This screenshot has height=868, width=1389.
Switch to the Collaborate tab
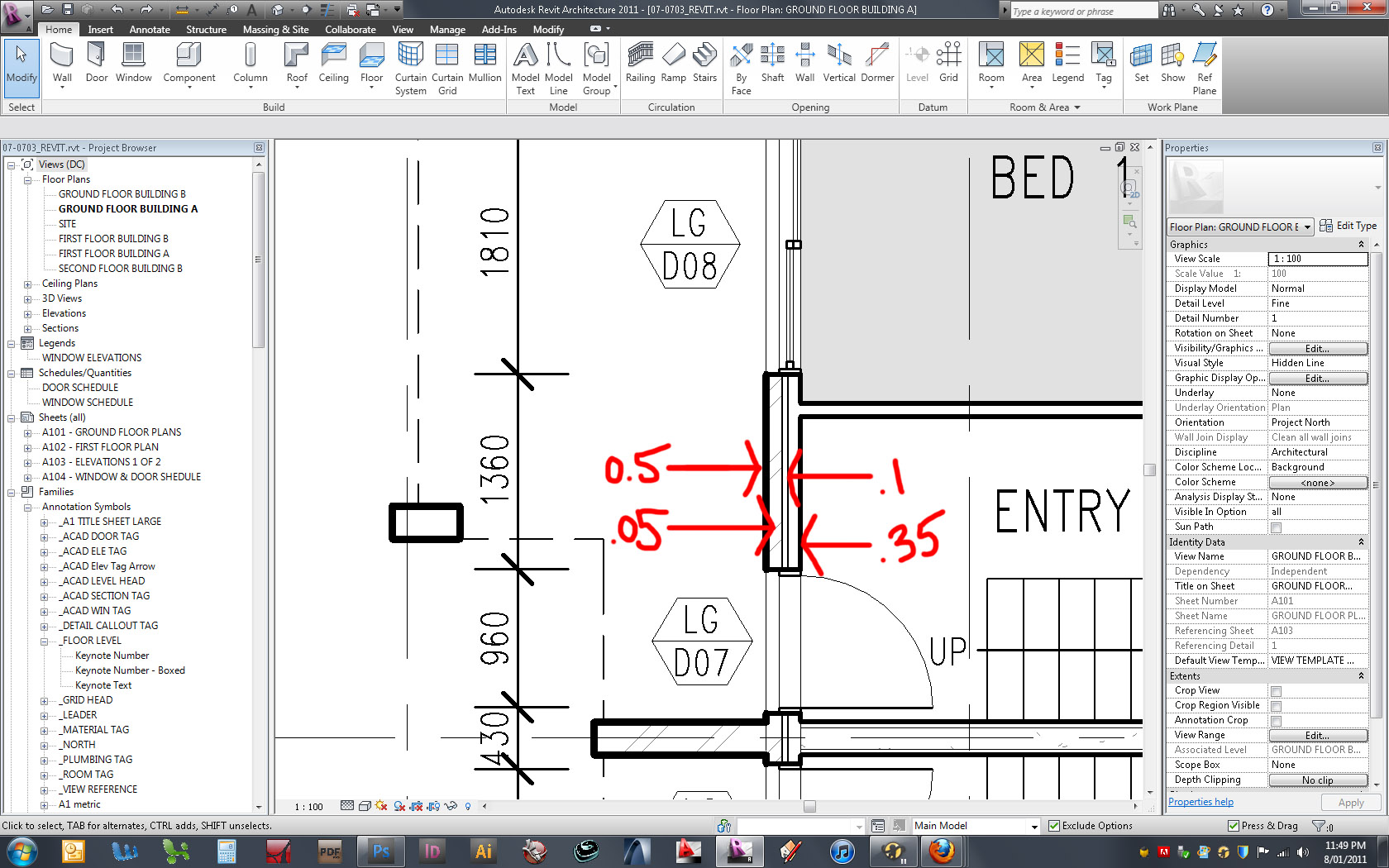(351, 29)
